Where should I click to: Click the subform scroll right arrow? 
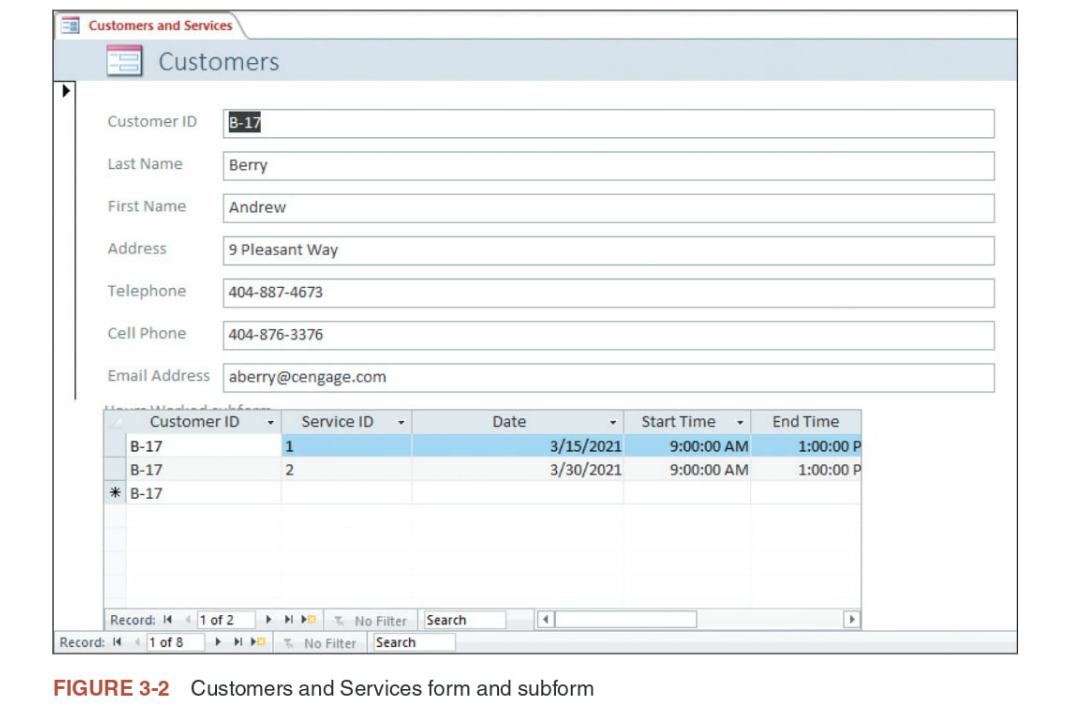tap(852, 620)
